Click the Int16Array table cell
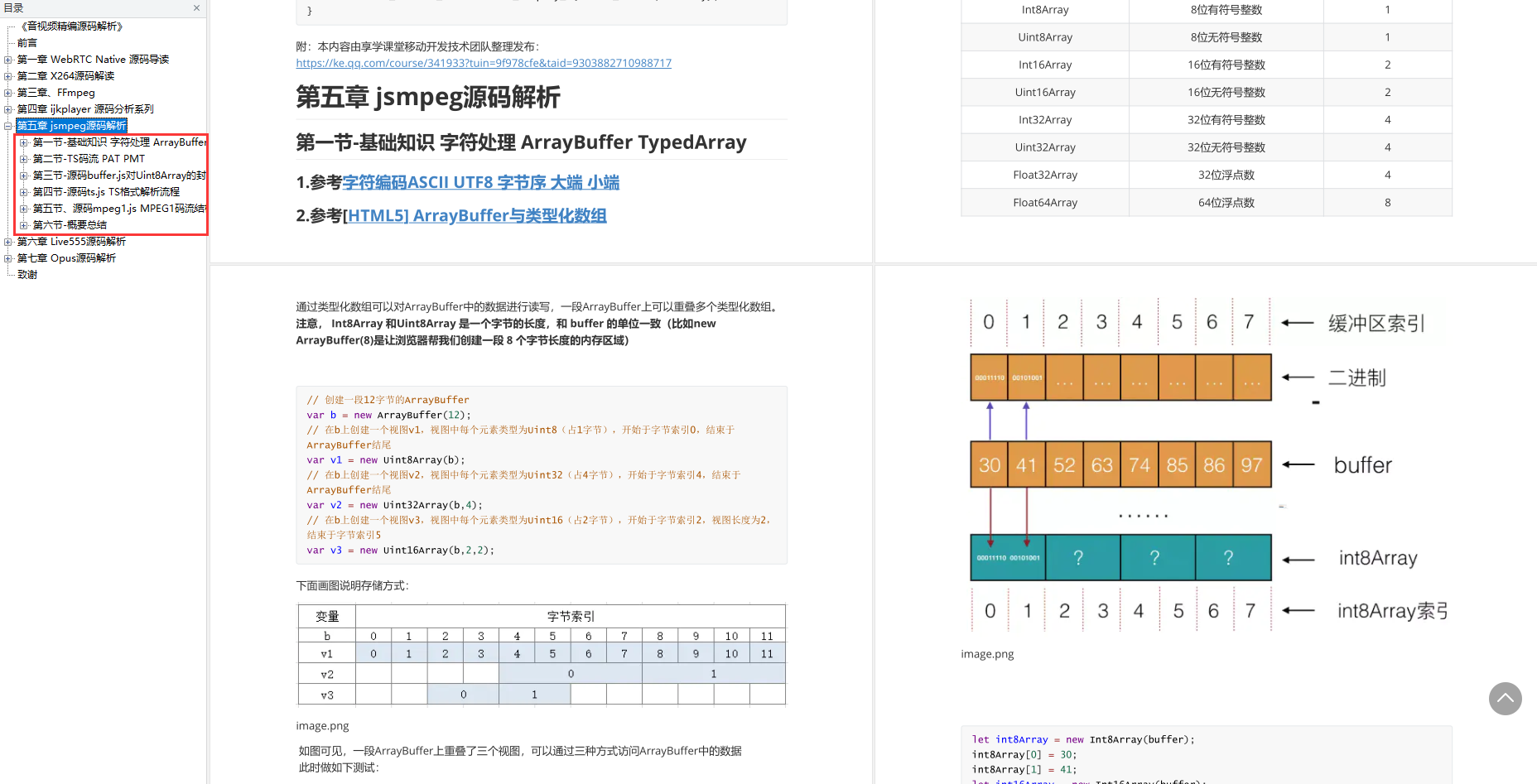Viewport: 1537px width, 784px height. pos(1045,65)
